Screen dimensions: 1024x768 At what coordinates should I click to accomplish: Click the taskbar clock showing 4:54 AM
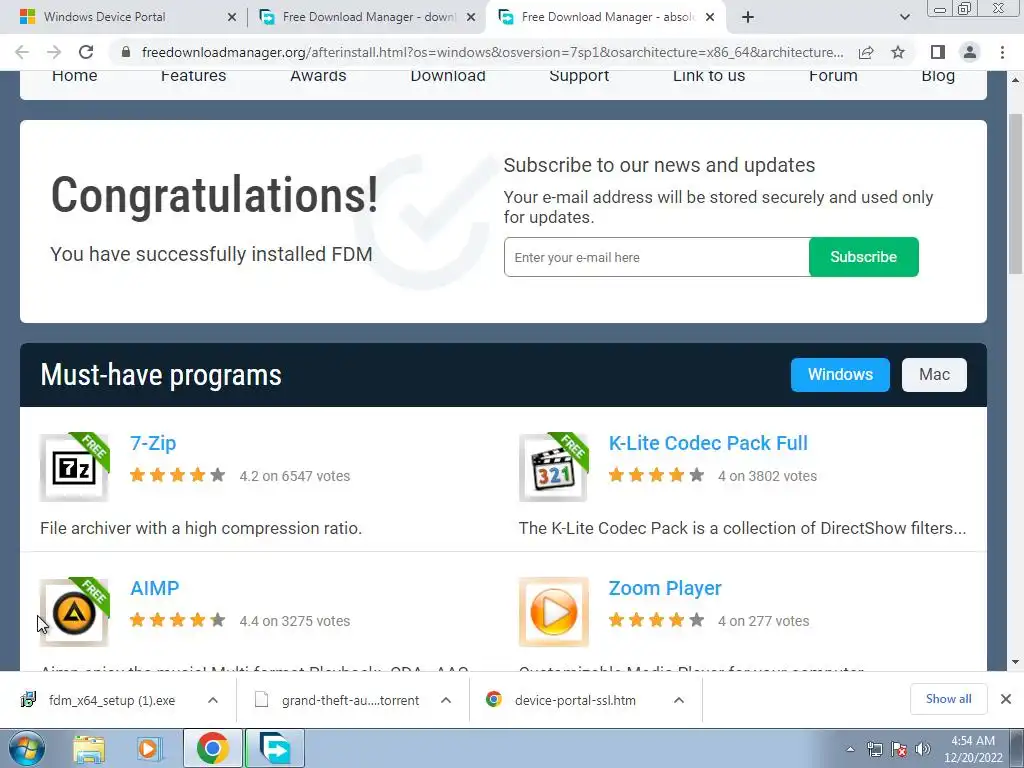click(x=973, y=749)
